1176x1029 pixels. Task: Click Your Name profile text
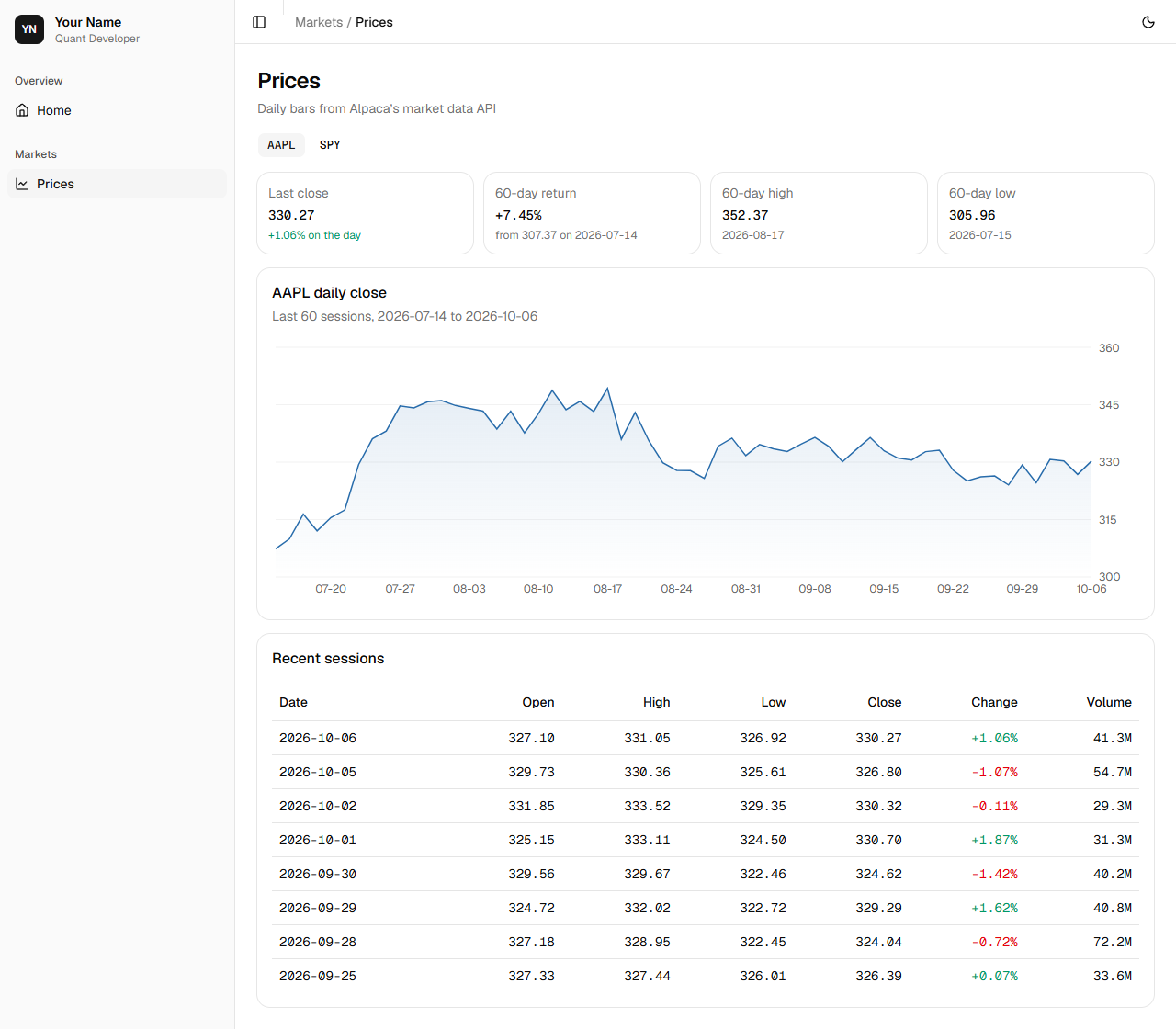pos(88,22)
